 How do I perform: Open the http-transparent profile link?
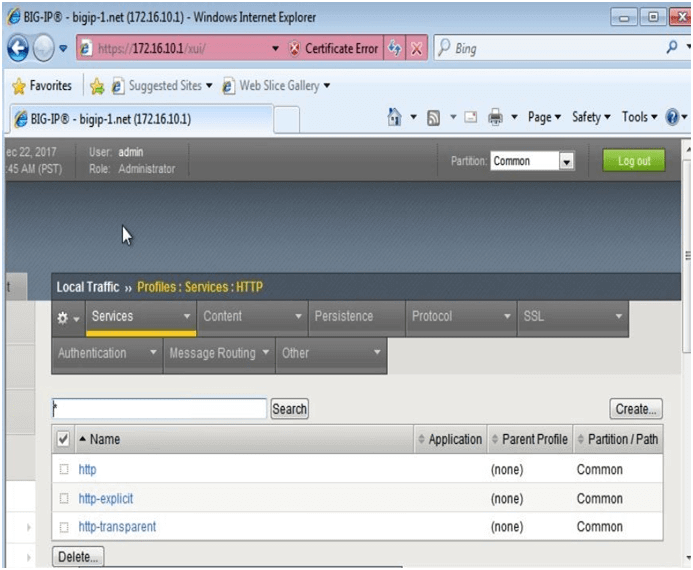click(x=117, y=527)
